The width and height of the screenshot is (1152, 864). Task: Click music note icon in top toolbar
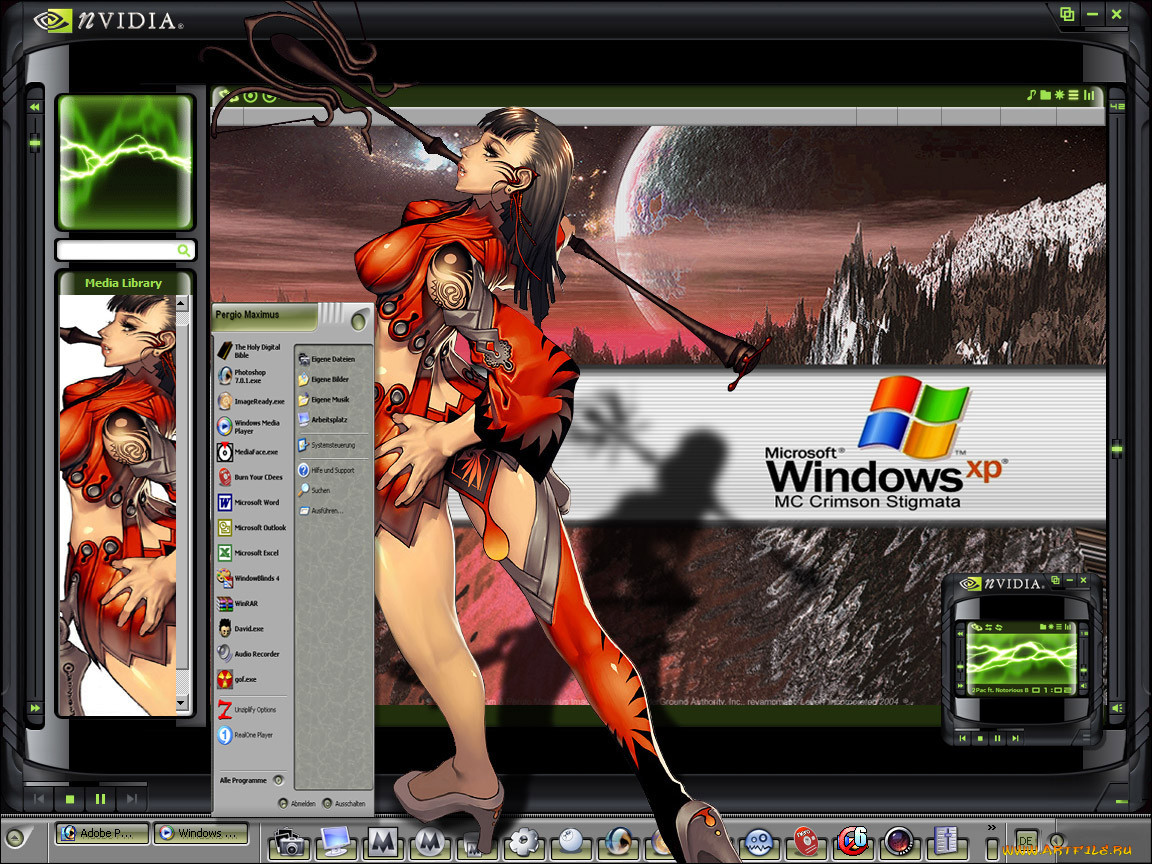[x=1031, y=96]
